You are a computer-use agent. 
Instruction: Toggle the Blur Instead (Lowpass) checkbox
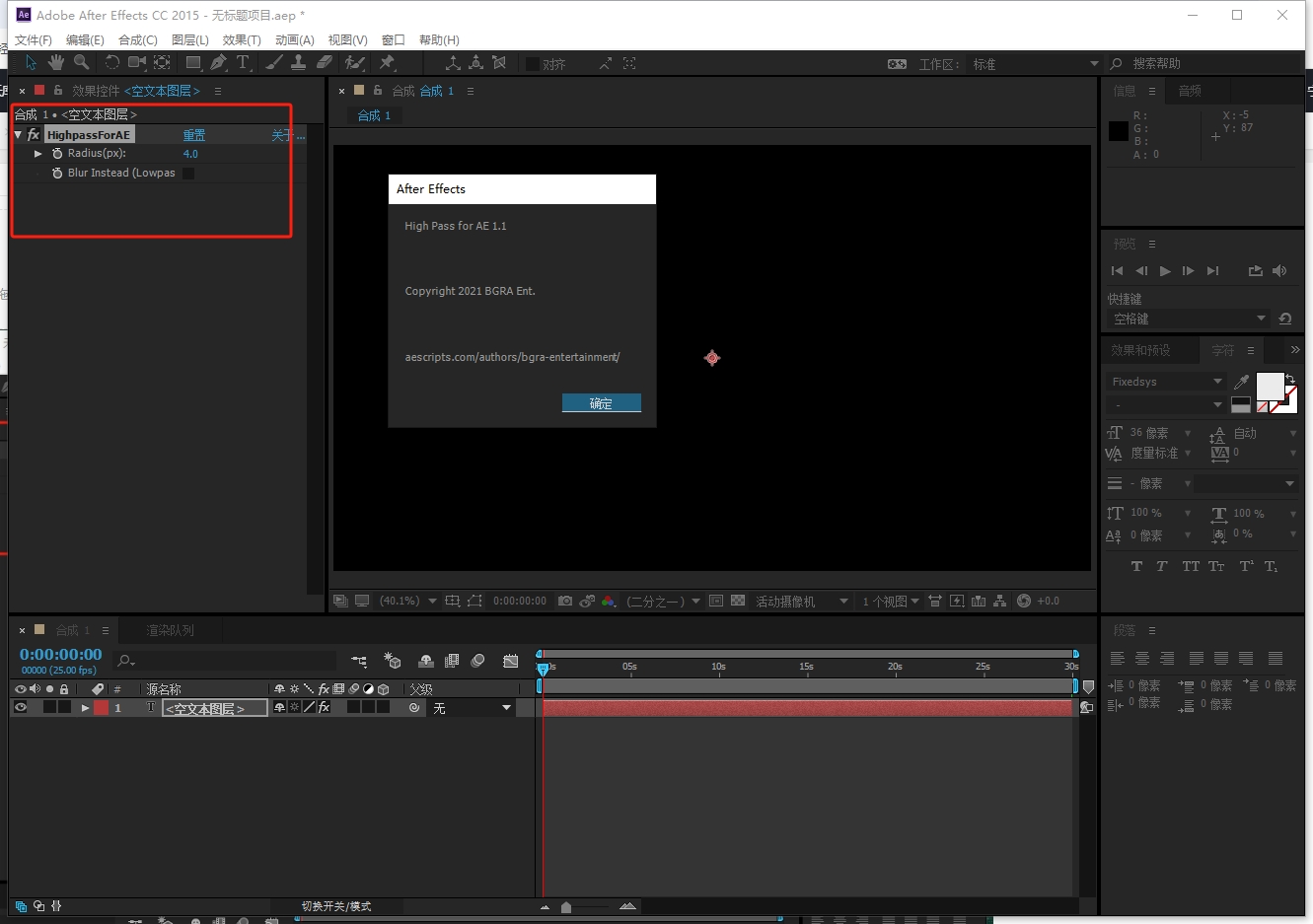pyautogui.click(x=188, y=174)
